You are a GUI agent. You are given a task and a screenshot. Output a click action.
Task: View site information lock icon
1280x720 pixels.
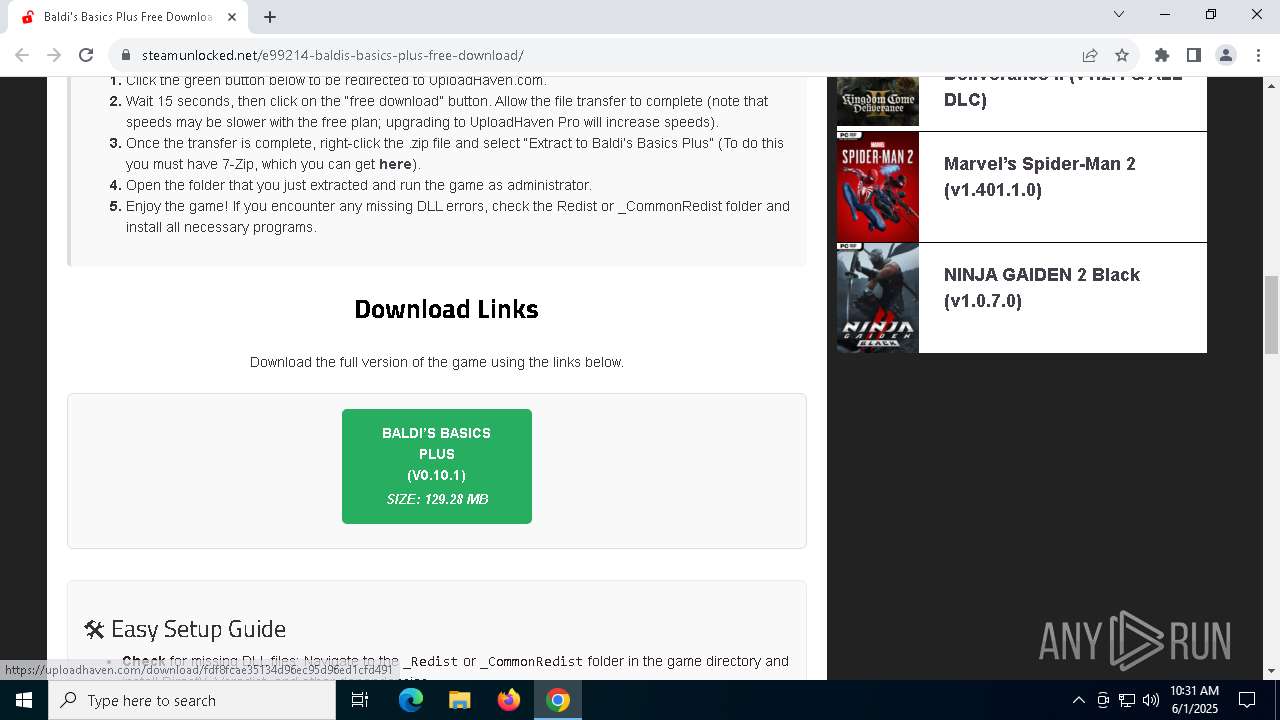tap(125, 55)
